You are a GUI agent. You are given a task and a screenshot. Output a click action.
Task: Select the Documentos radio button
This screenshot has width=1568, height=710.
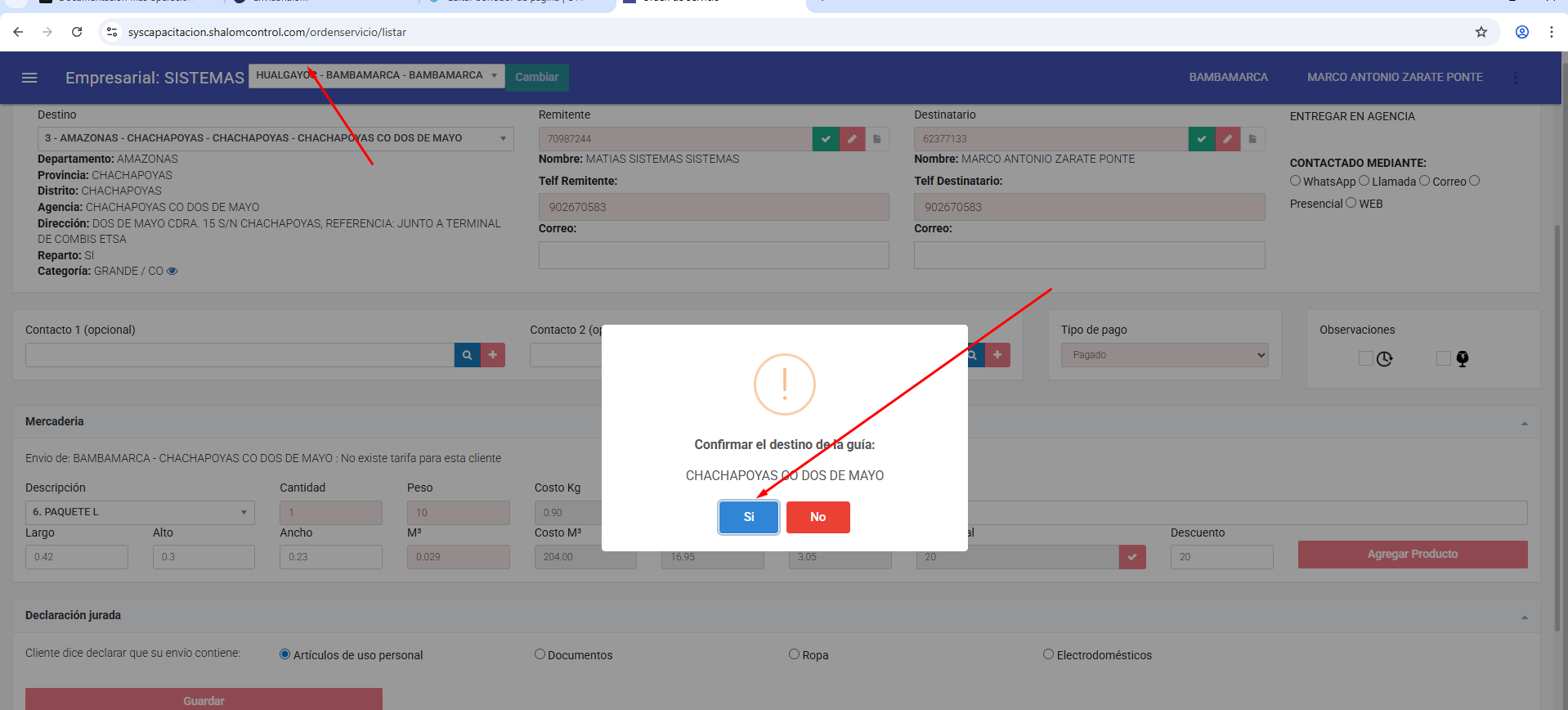540,654
